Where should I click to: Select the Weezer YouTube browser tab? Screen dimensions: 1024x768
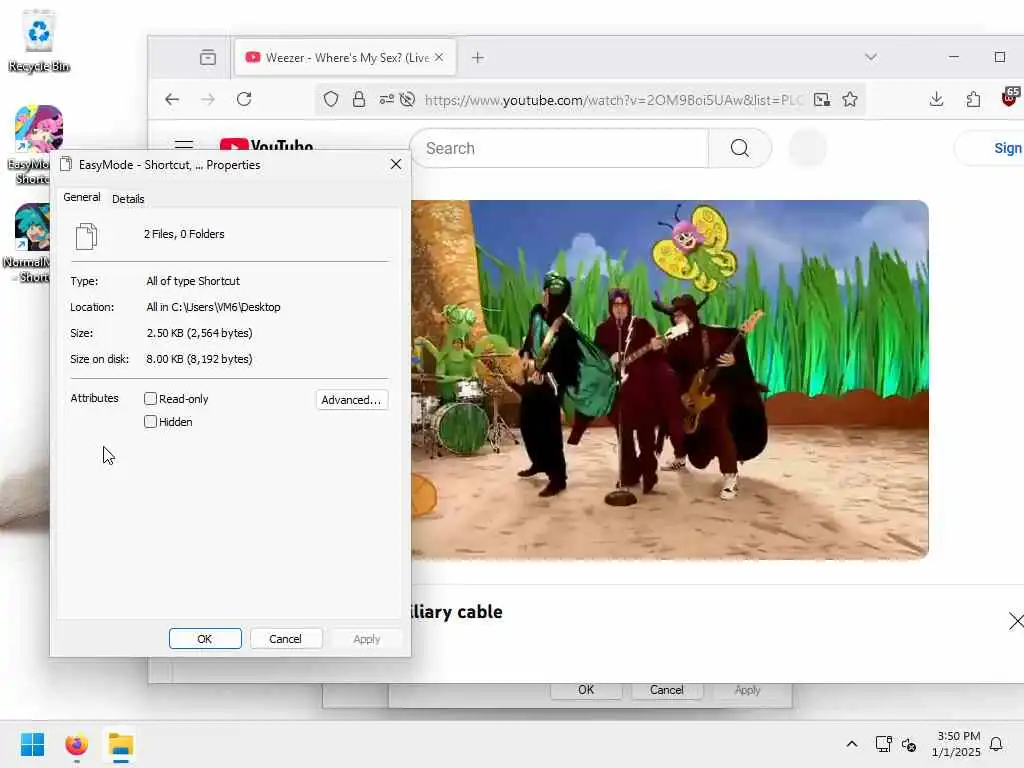[x=345, y=57]
